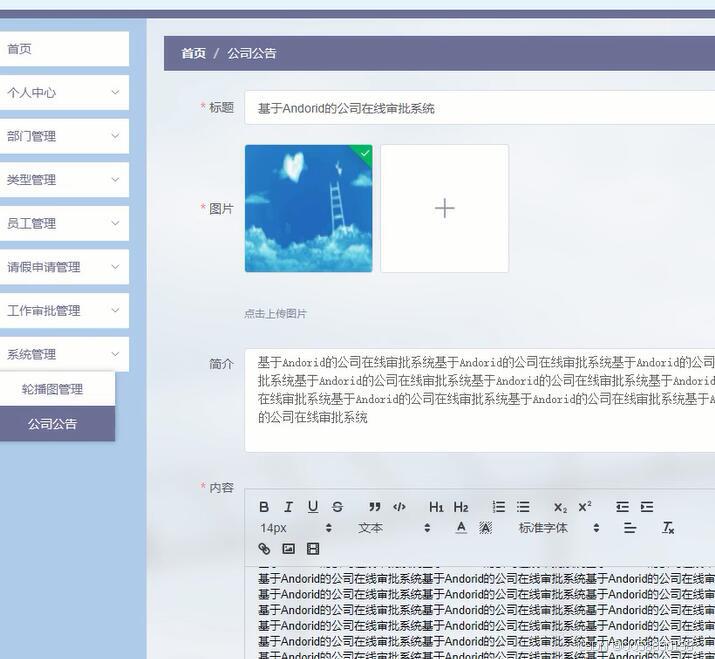Toggle underline formatting in the editor
Screen dimensions: 715x659
313,507
